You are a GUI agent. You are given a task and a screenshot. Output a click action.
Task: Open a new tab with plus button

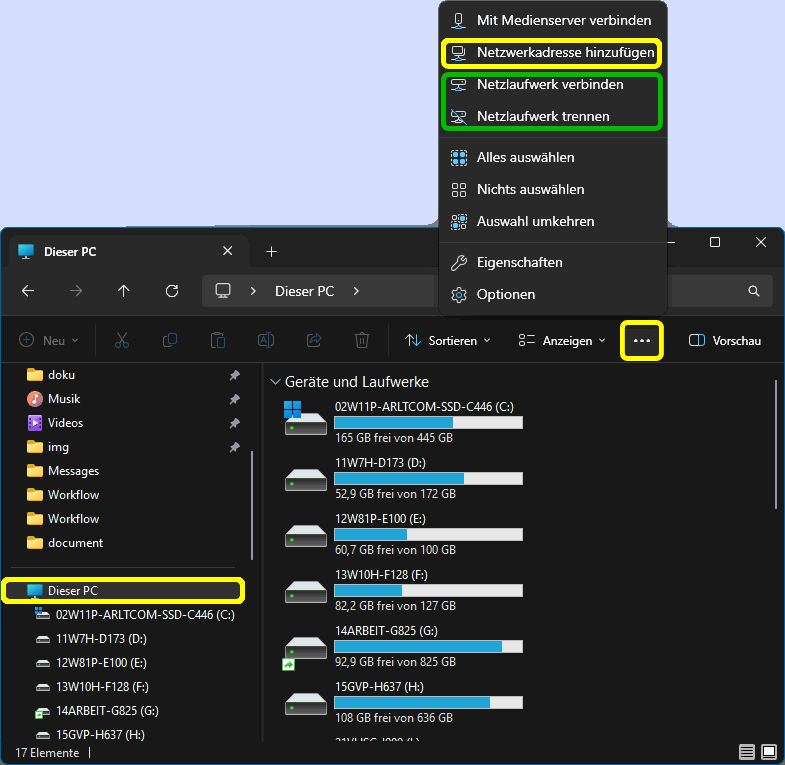(x=271, y=251)
